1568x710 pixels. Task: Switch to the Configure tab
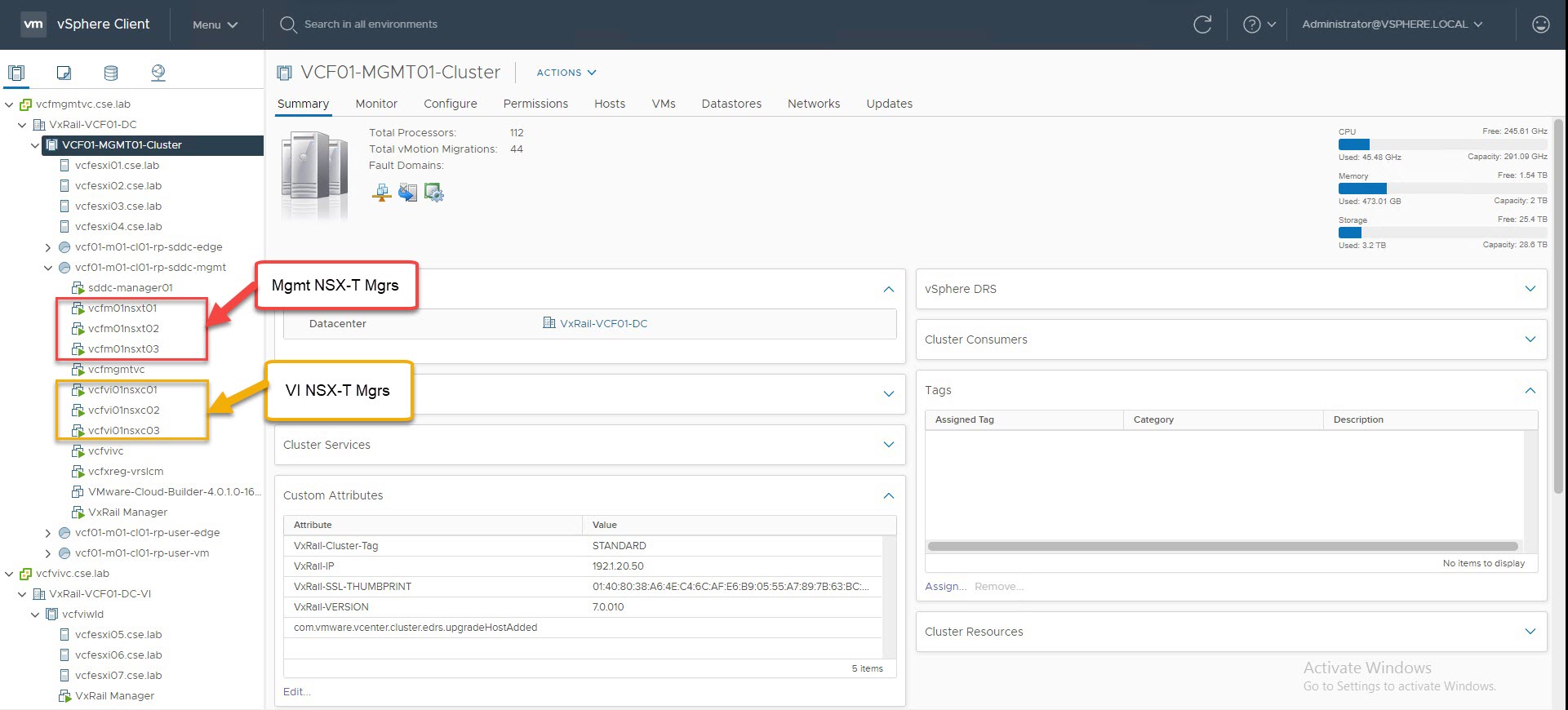450,104
